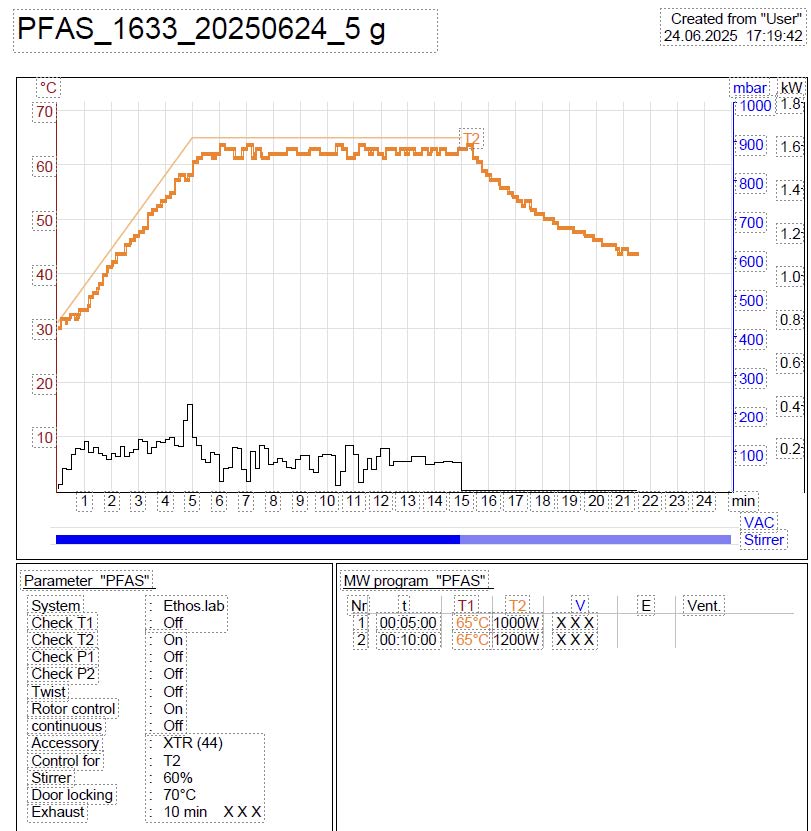Click the blue Stirrer progress bar
Image resolution: width=811 pixels, height=831 pixels.
(x=393, y=540)
